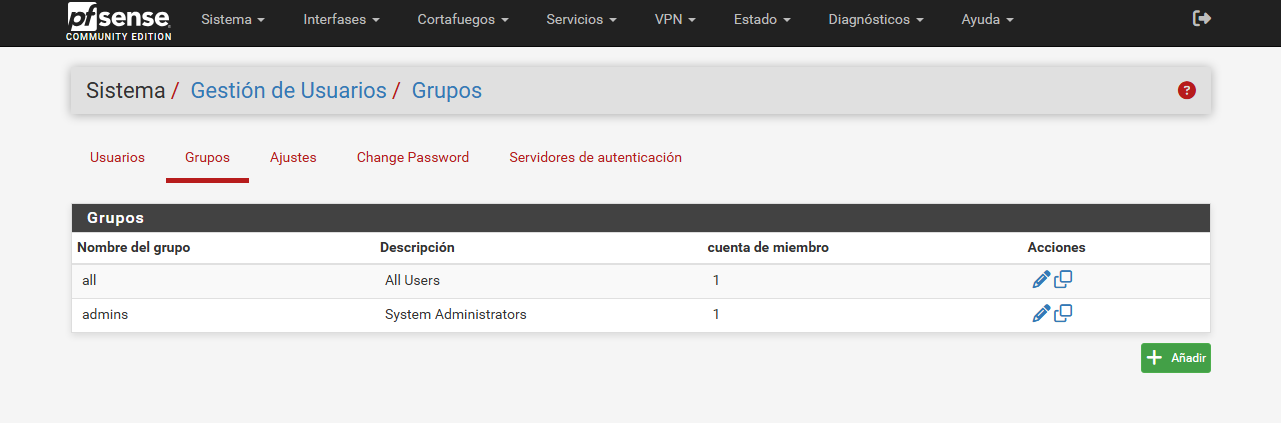
Task: Switch to the Usuarios tab
Action: (x=117, y=158)
